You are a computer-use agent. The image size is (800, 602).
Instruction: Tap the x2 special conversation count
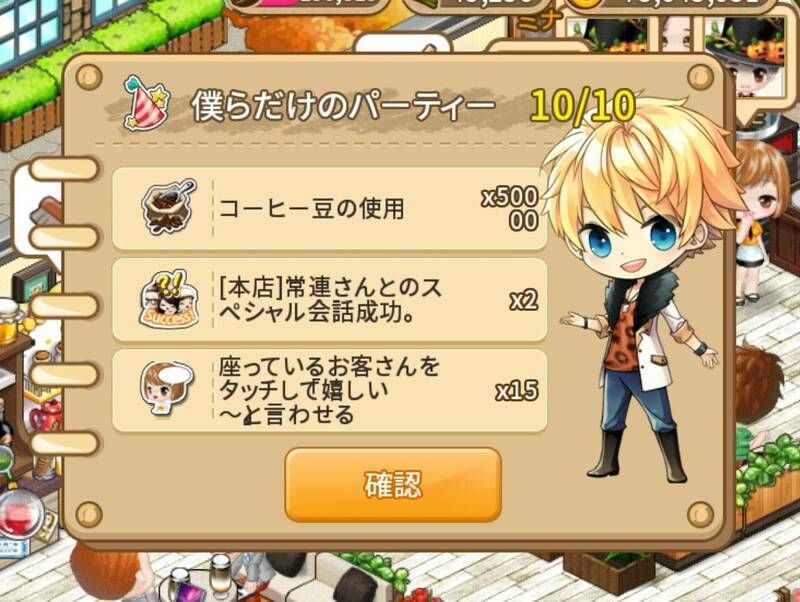point(524,300)
